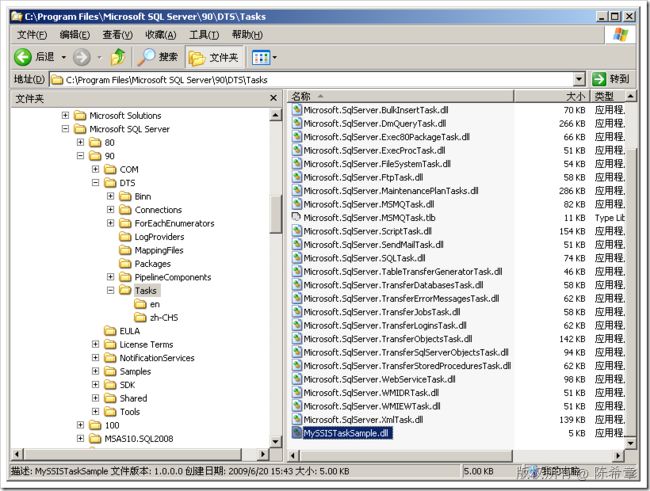Click the Go arrow button

(x=599, y=79)
